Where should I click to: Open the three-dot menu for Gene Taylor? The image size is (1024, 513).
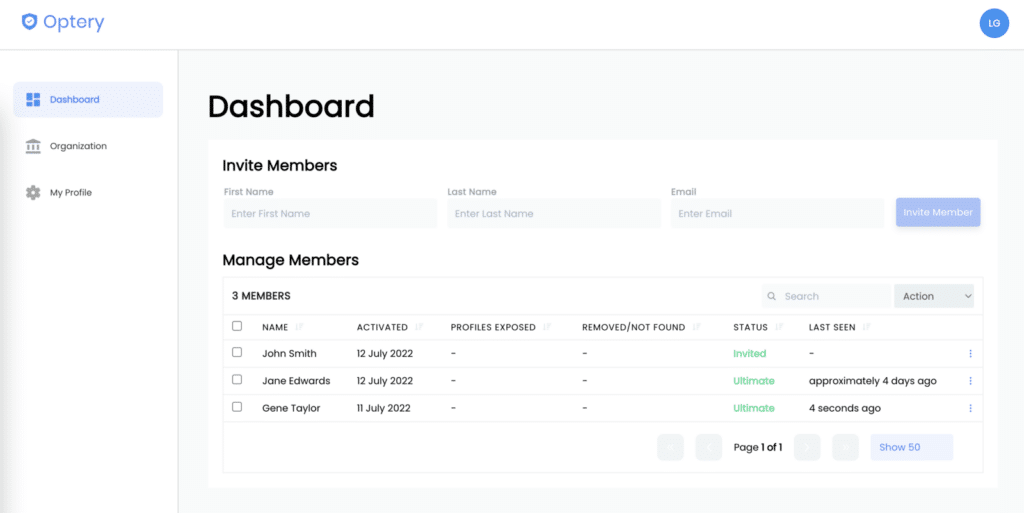pos(970,409)
